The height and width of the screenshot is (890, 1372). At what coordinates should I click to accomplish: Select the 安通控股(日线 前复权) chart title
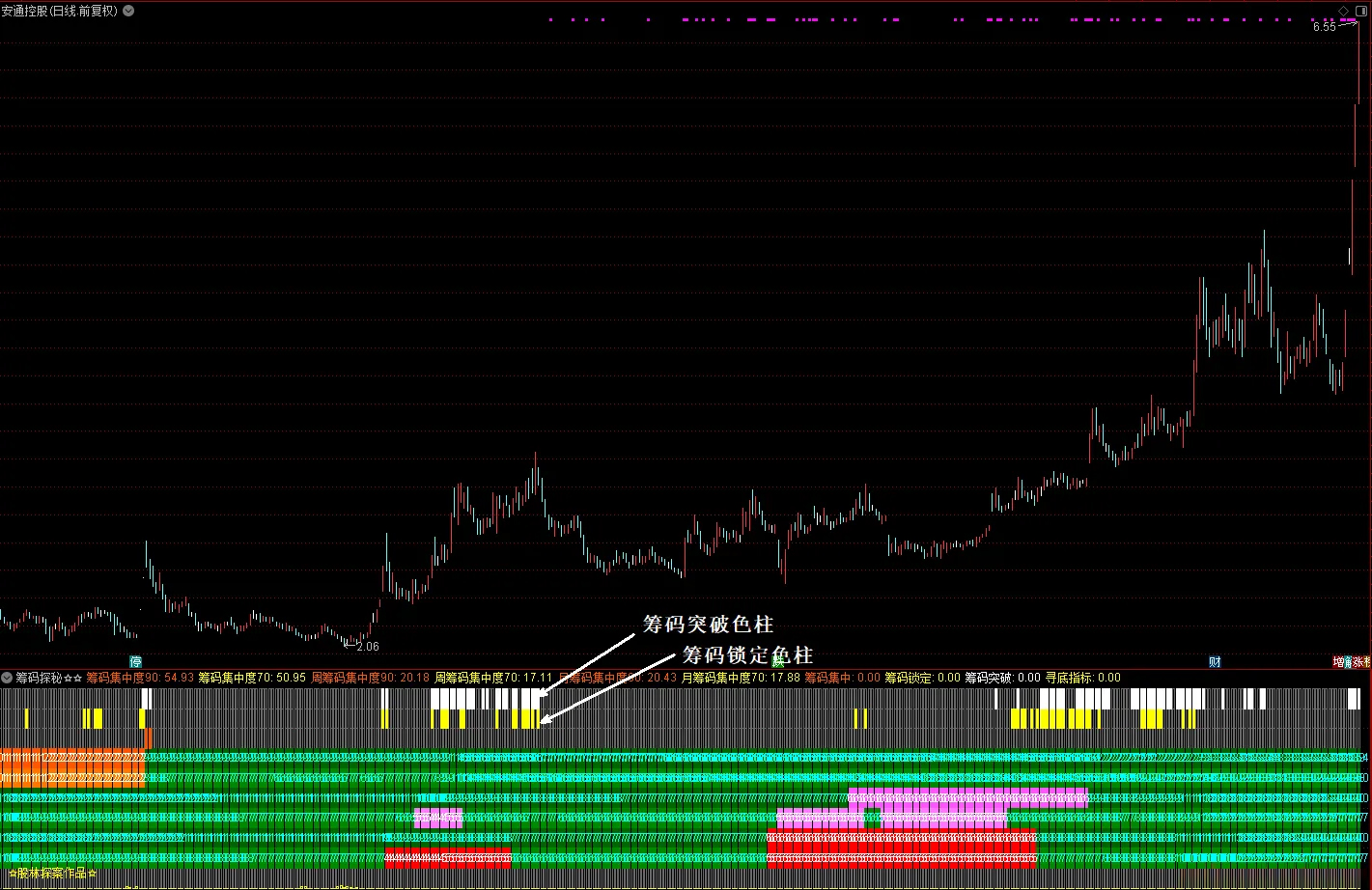pyautogui.click(x=60, y=11)
